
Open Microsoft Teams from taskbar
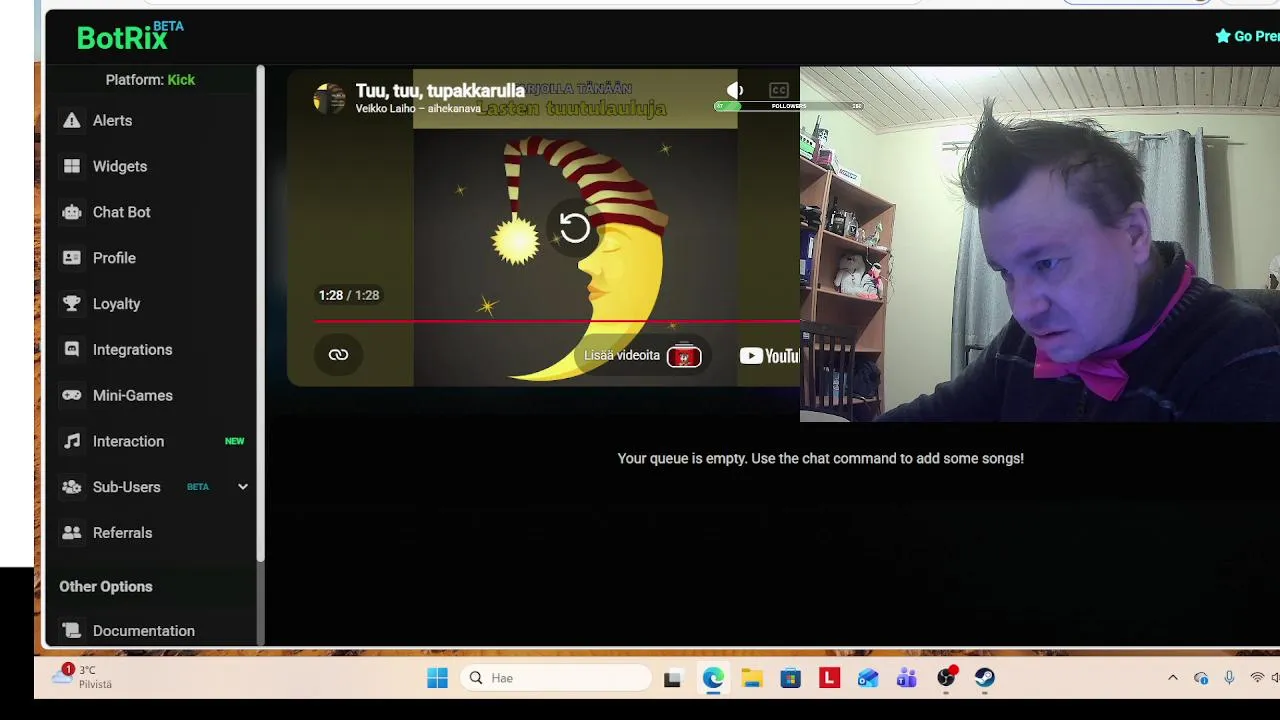[907, 678]
